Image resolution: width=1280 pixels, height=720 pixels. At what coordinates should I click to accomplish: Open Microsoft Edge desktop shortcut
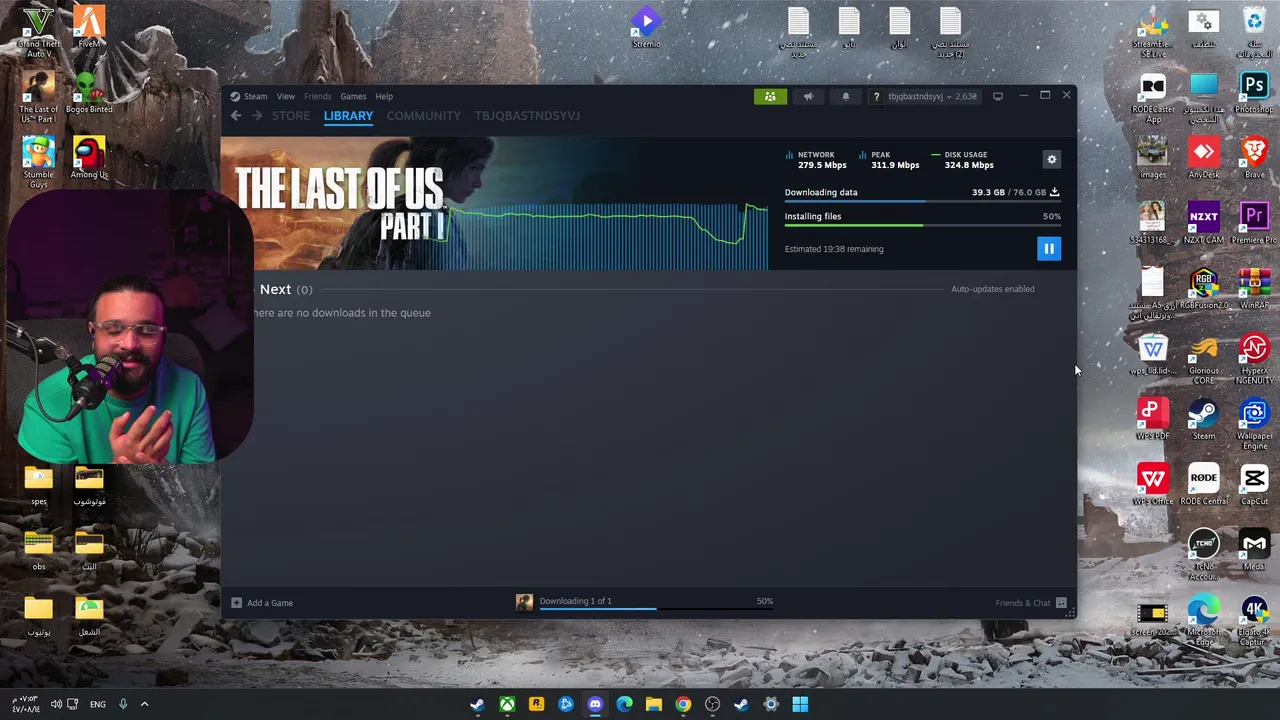tap(1203, 620)
